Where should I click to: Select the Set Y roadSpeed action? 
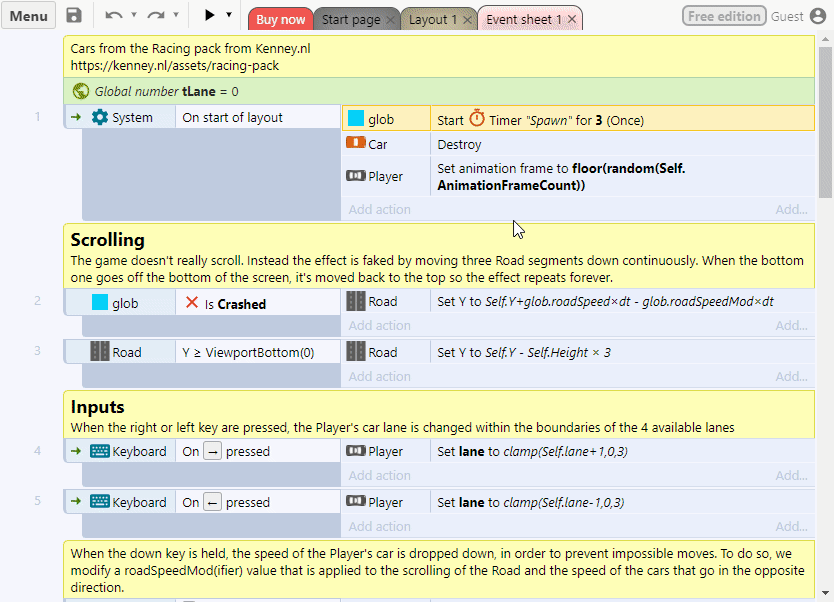[x=622, y=302]
